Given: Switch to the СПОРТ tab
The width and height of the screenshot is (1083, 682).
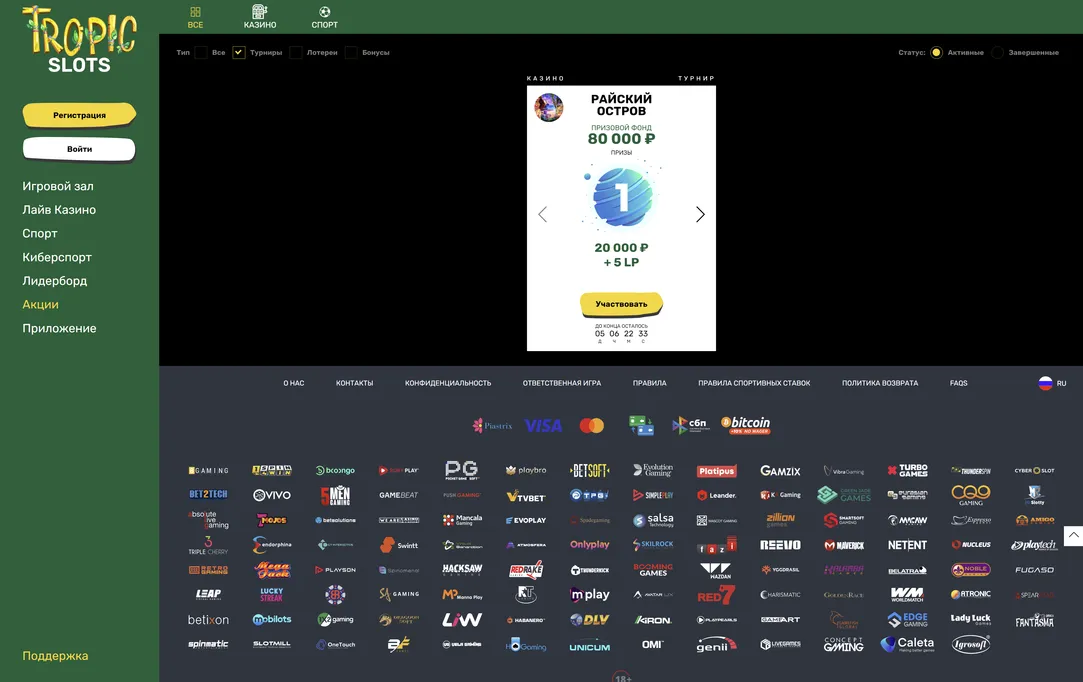Looking at the screenshot, I should pos(325,17).
